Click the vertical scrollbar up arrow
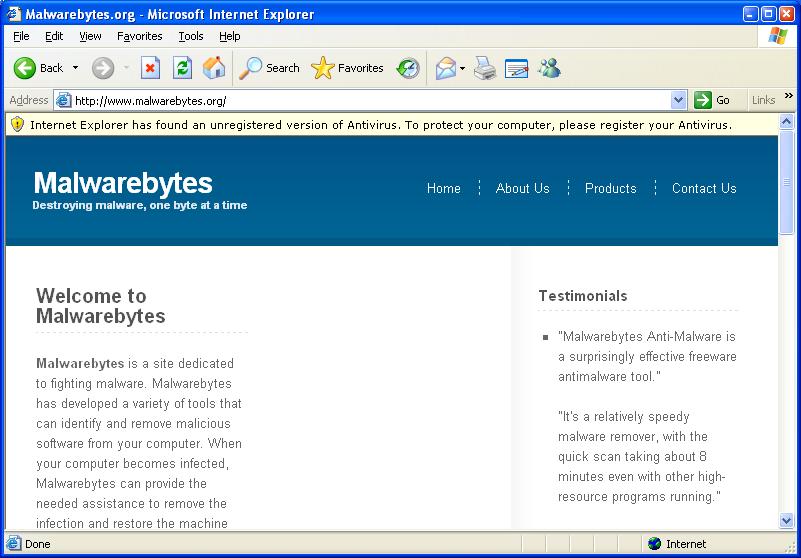The height and width of the screenshot is (558, 801). [786, 122]
